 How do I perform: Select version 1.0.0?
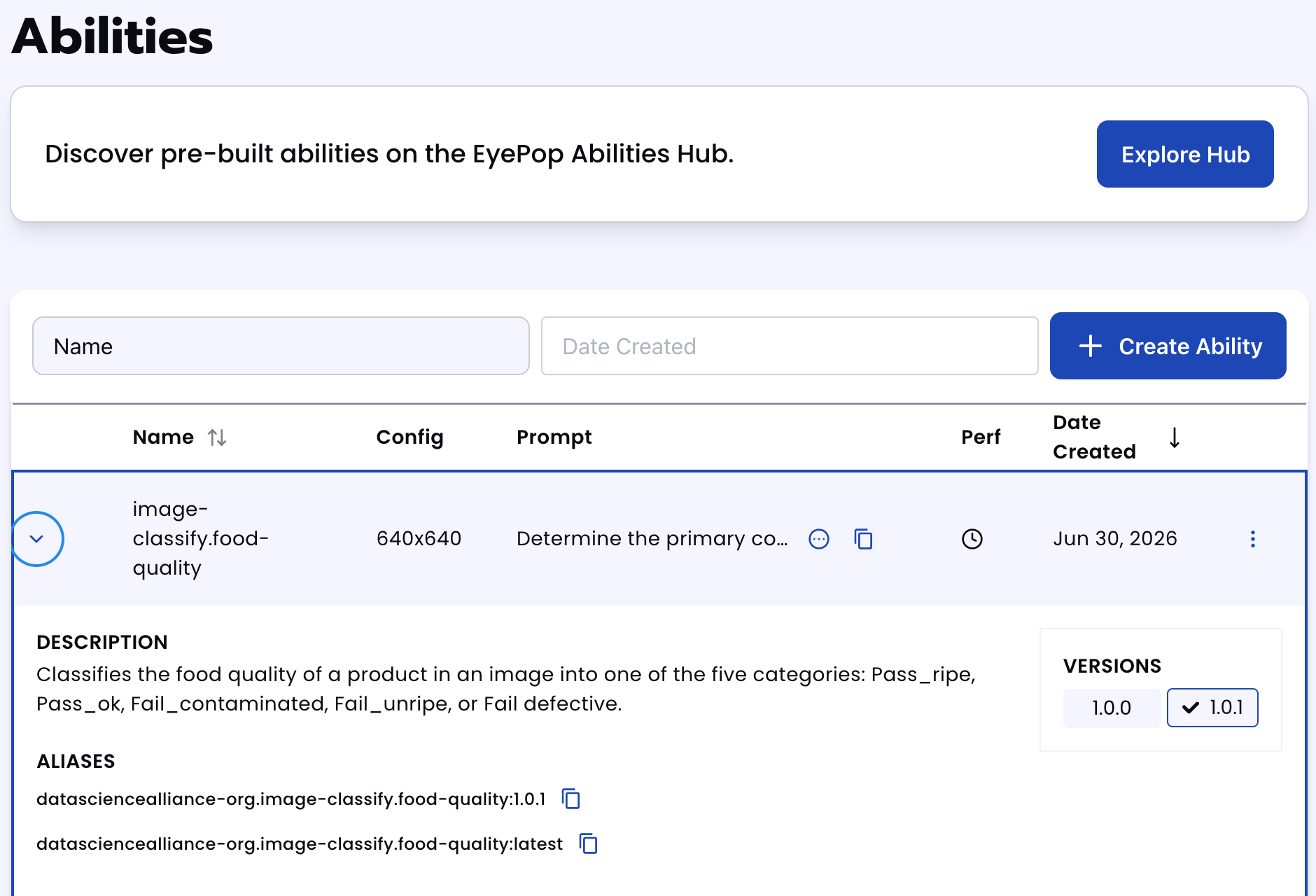point(1111,708)
